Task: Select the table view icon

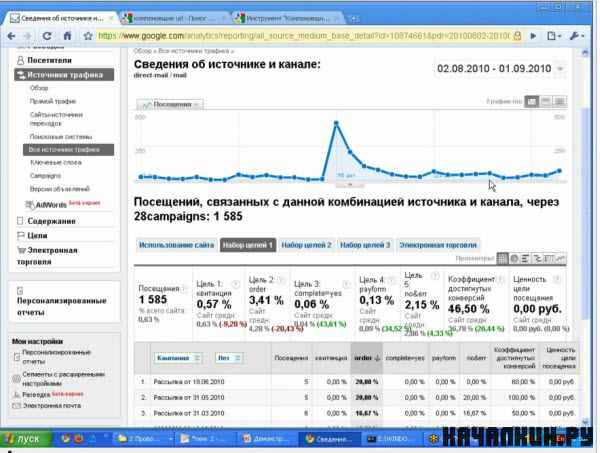Action: [502, 259]
